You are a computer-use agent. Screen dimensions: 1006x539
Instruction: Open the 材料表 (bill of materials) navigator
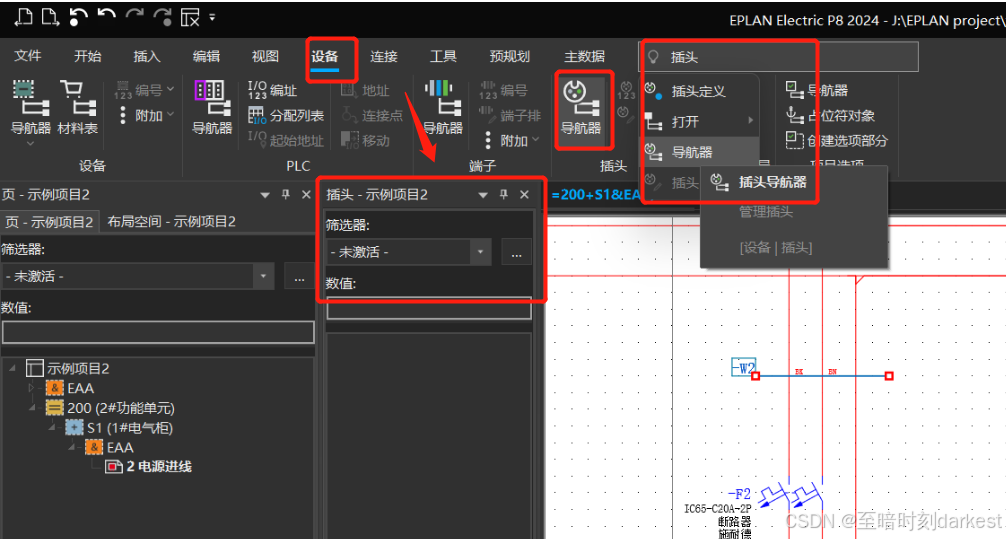pos(77,107)
